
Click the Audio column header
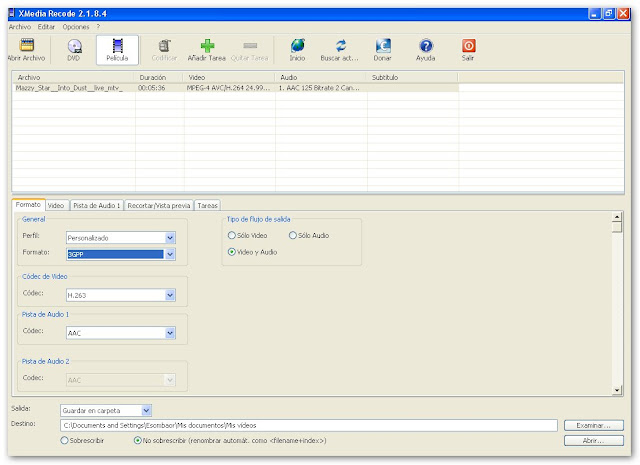point(320,77)
